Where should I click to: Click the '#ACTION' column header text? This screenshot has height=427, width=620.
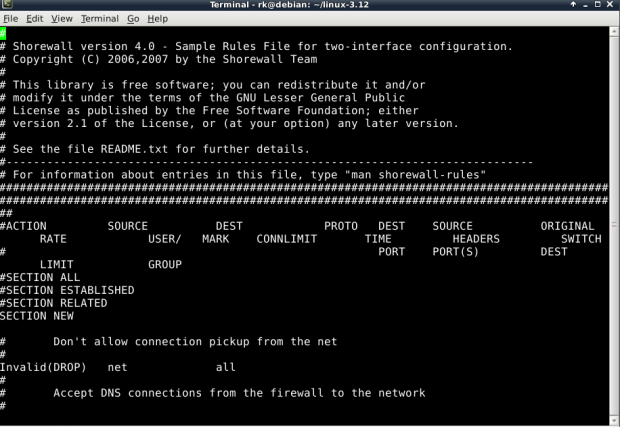(23, 226)
